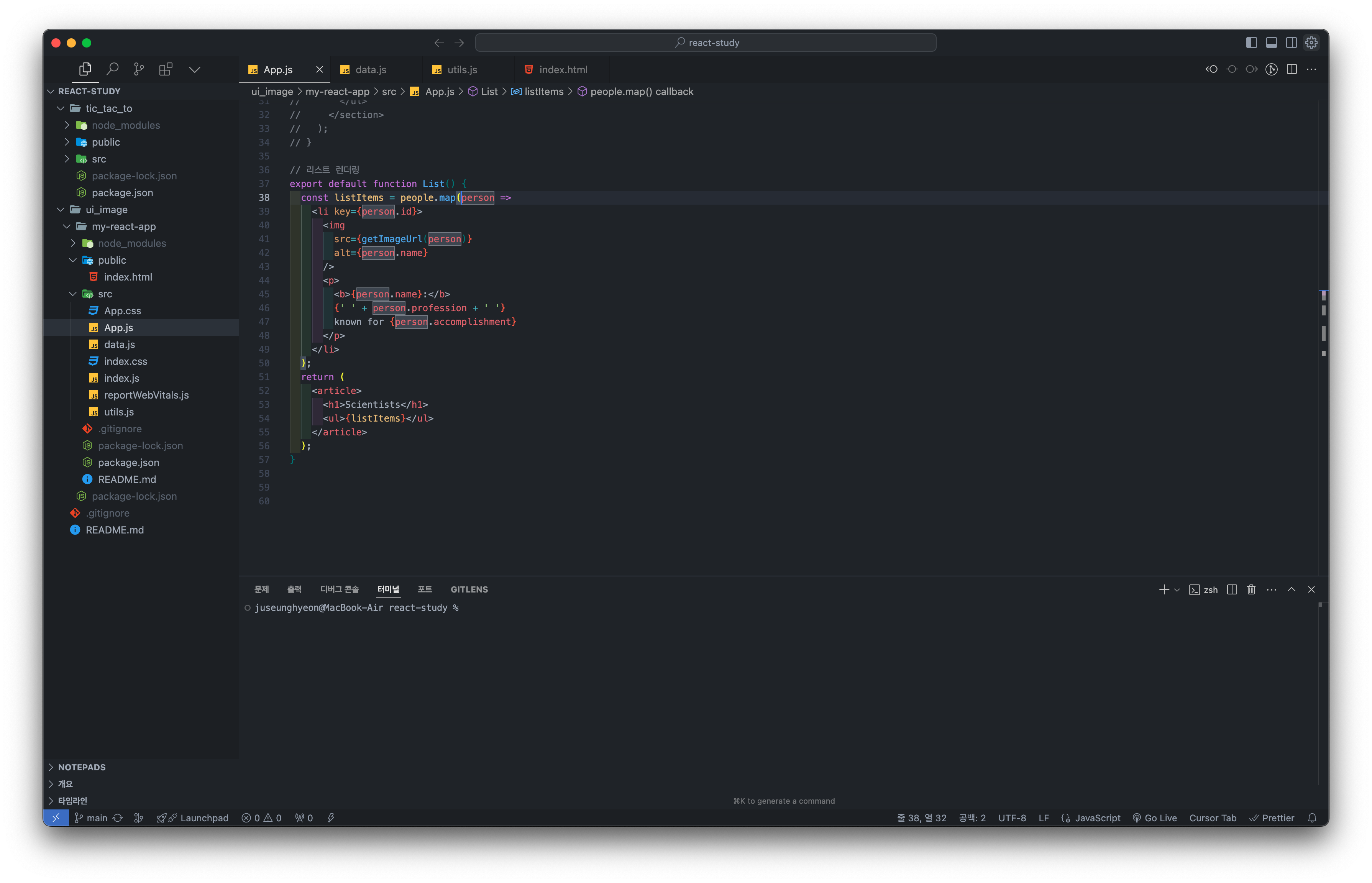1372x883 pixels.
Task: Kill terminal with the trash icon
Action: coord(1251,589)
